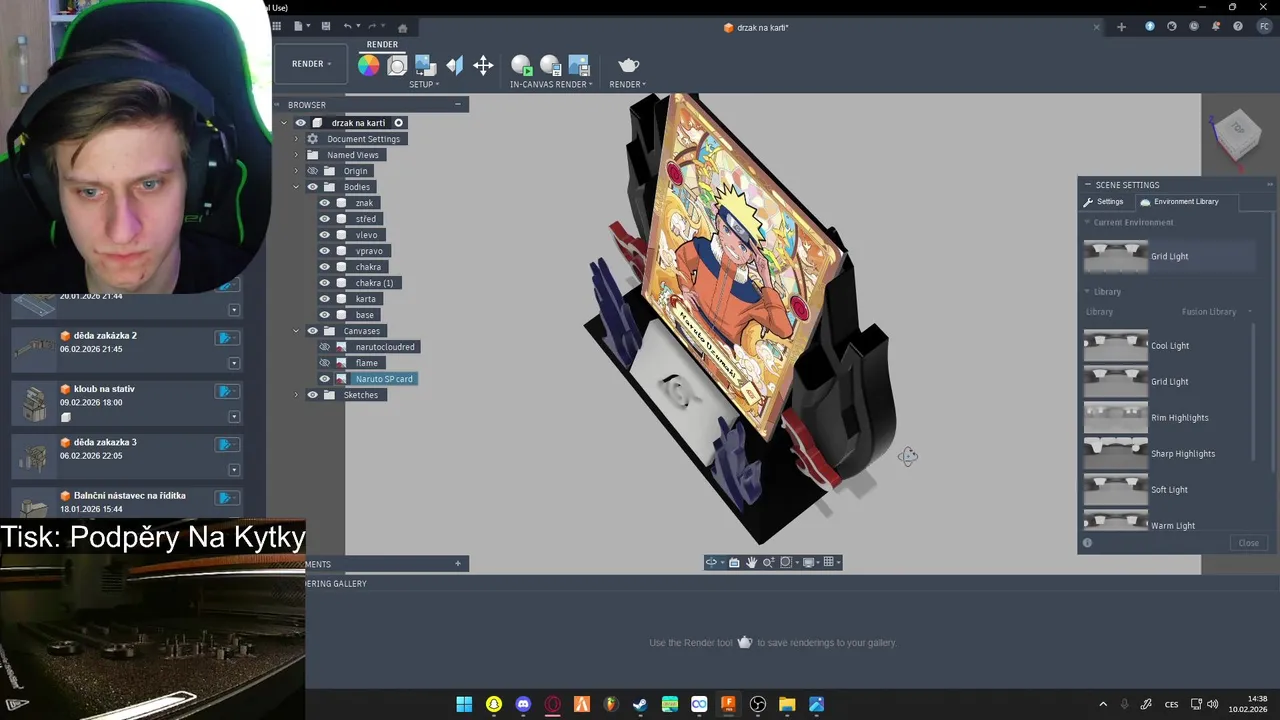This screenshot has height=720, width=1280.
Task: Click the Undo arrow
Action: click(347, 27)
